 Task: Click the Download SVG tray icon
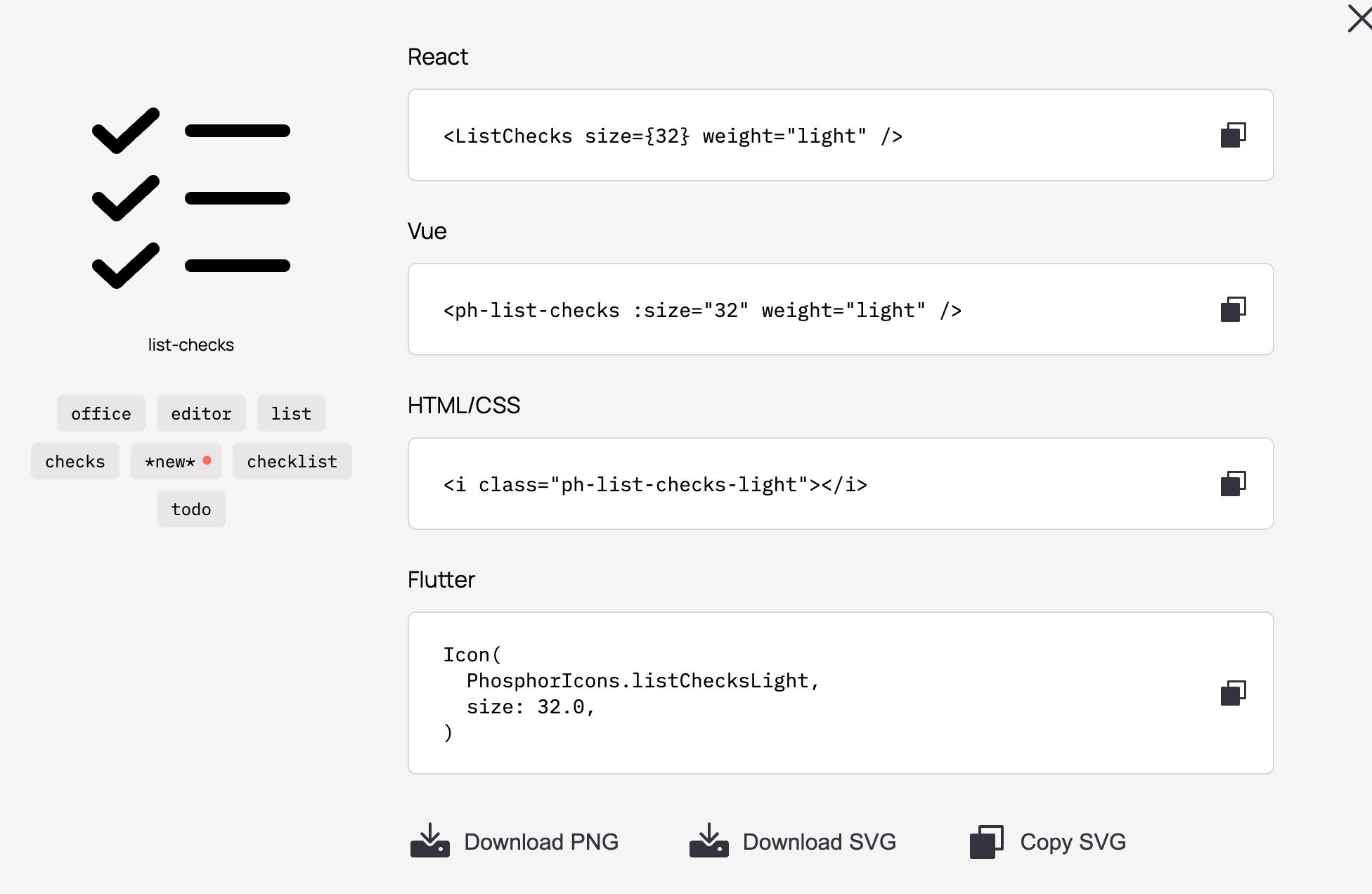pos(709,841)
